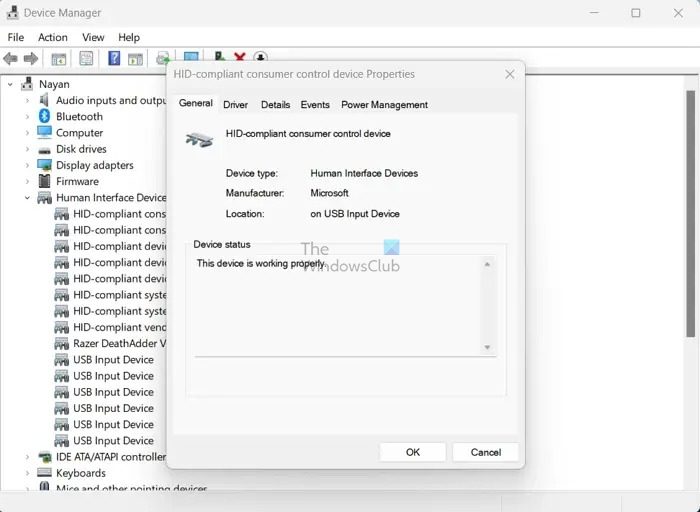Select the Keyboards tree label
The image size is (700, 512).
click(x=81, y=473)
